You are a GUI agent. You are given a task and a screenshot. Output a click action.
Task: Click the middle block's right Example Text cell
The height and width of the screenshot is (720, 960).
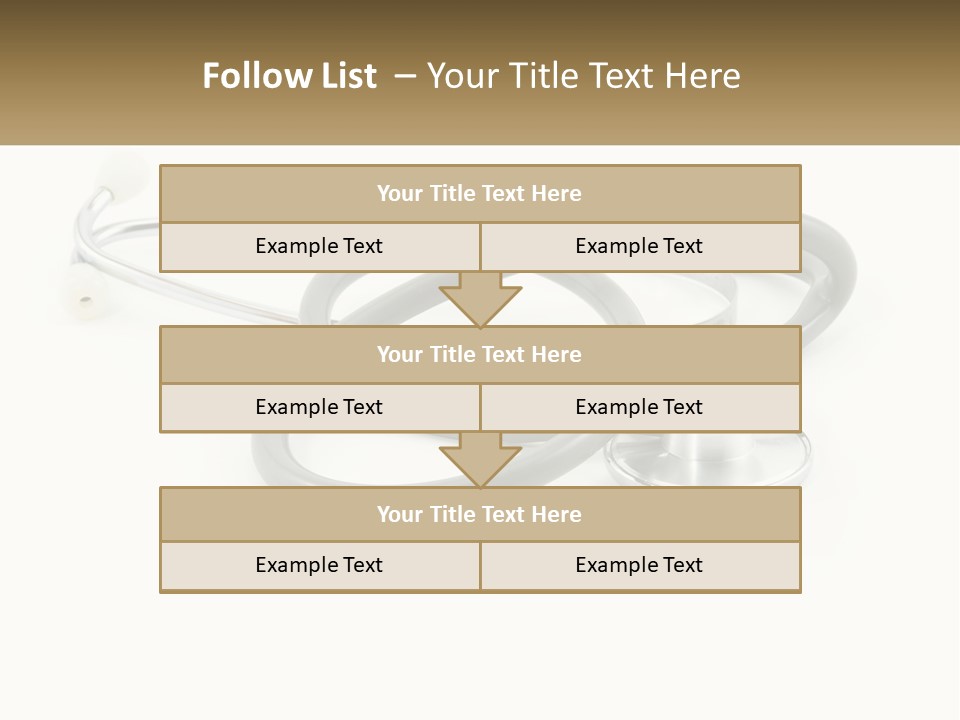(639, 407)
